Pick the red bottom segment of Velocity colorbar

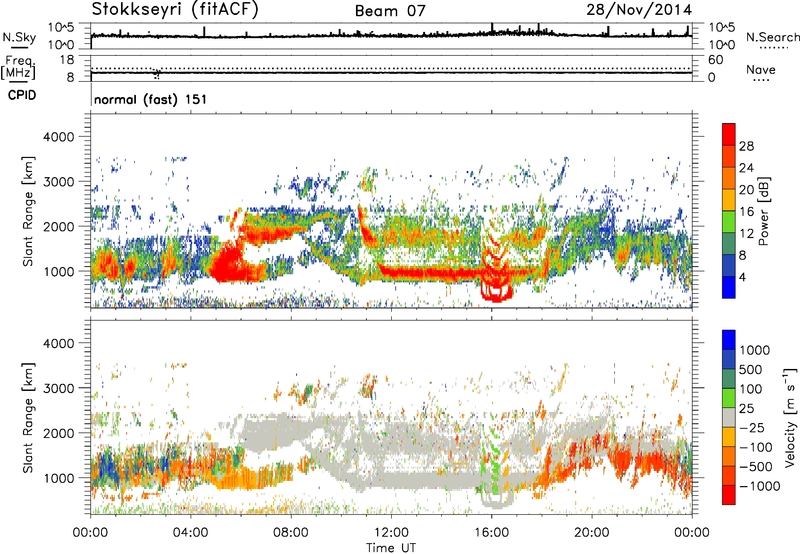coord(729,495)
